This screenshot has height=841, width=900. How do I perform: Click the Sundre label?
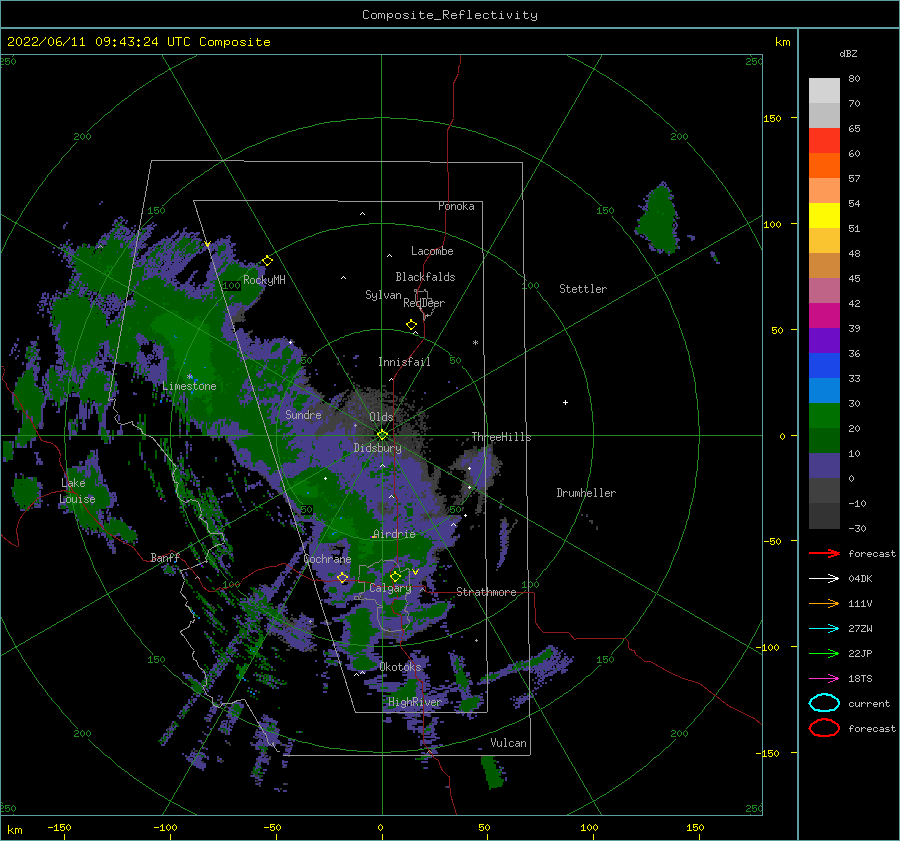303,414
